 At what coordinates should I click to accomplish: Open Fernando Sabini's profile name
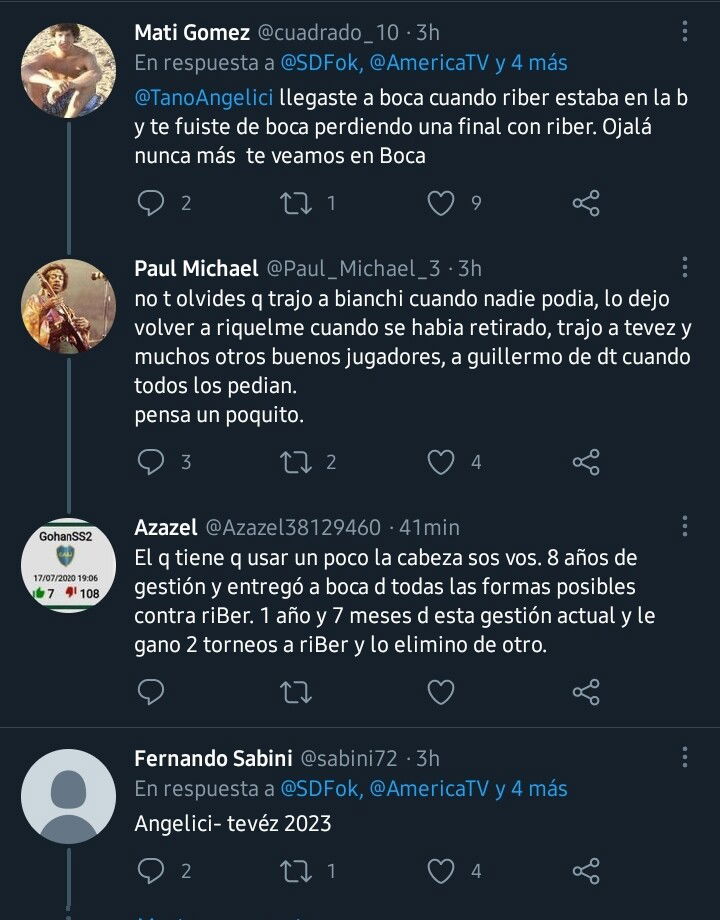pyautogui.click(x=209, y=759)
